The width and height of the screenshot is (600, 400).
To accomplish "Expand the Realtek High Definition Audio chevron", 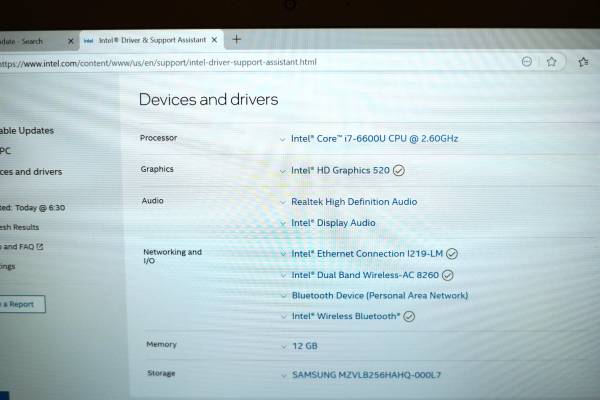I will tap(283, 202).
